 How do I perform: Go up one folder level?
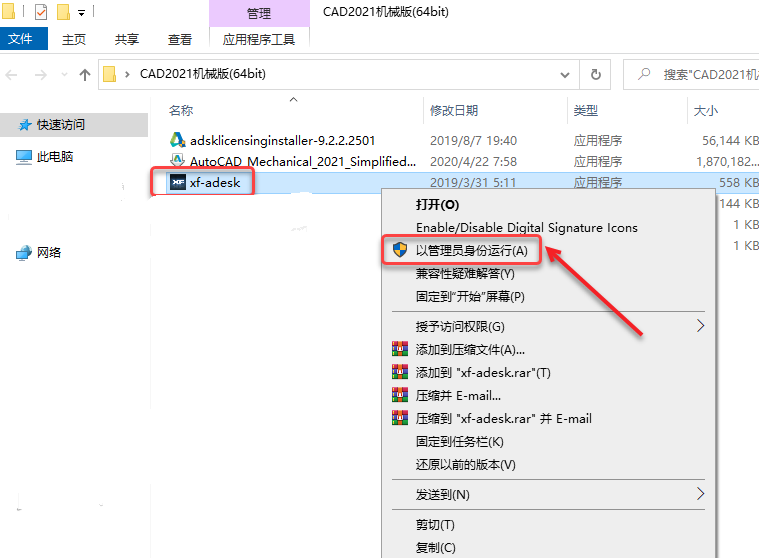click(85, 75)
